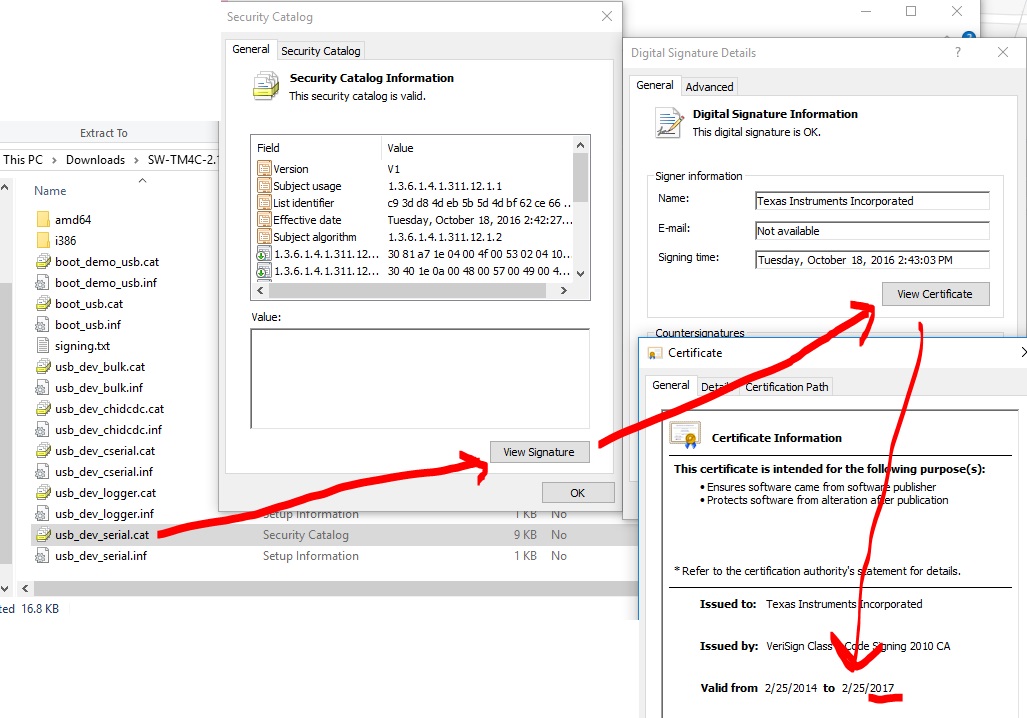Select the Subject usage field icon
Viewport: 1027px width, 718px height.
coord(264,185)
